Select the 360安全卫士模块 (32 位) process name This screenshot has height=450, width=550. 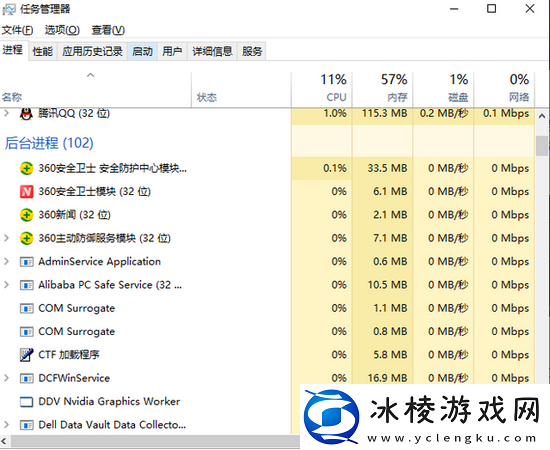pyautogui.click(x=94, y=192)
